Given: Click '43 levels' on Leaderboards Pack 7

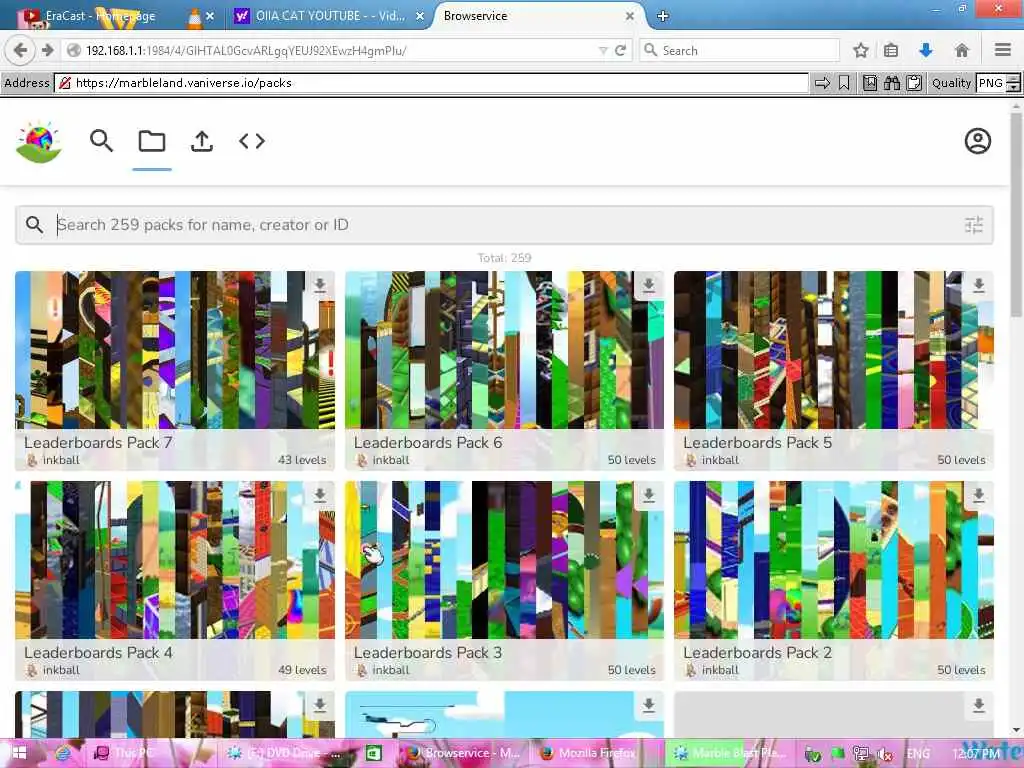Looking at the screenshot, I should (302, 460).
